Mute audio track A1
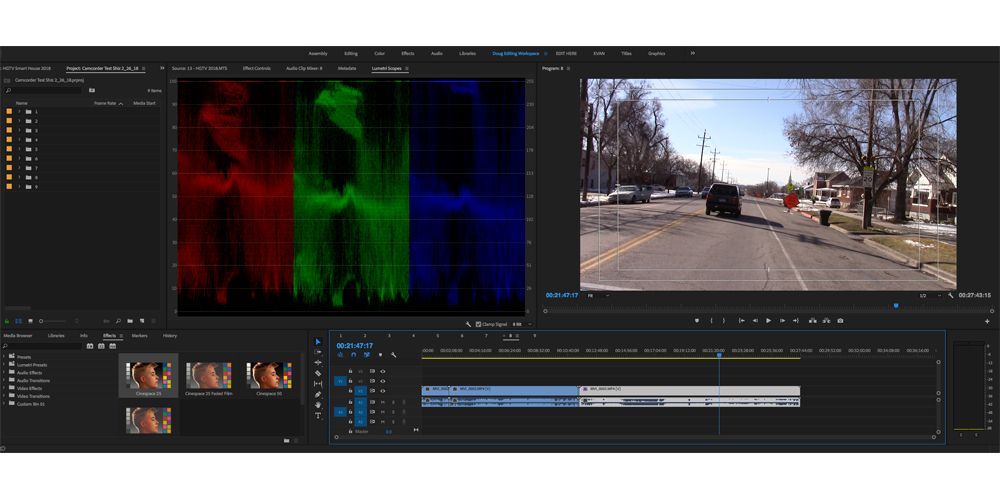 (383, 402)
